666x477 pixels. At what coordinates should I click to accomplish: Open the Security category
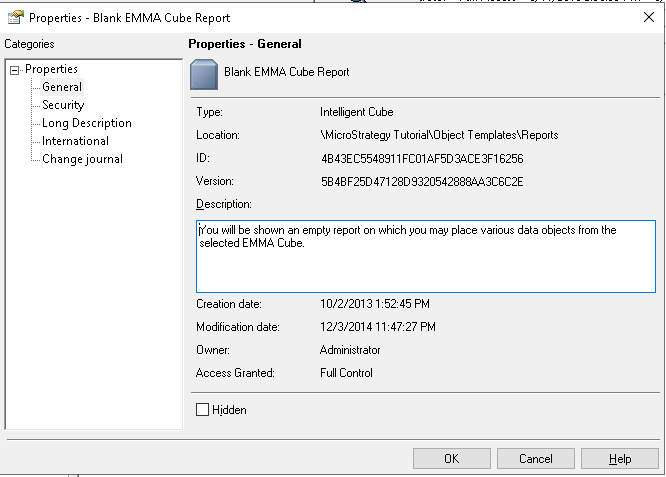tap(63, 105)
